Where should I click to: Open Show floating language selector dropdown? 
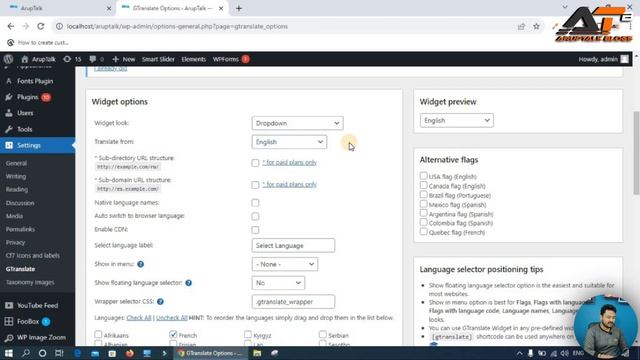(278, 283)
